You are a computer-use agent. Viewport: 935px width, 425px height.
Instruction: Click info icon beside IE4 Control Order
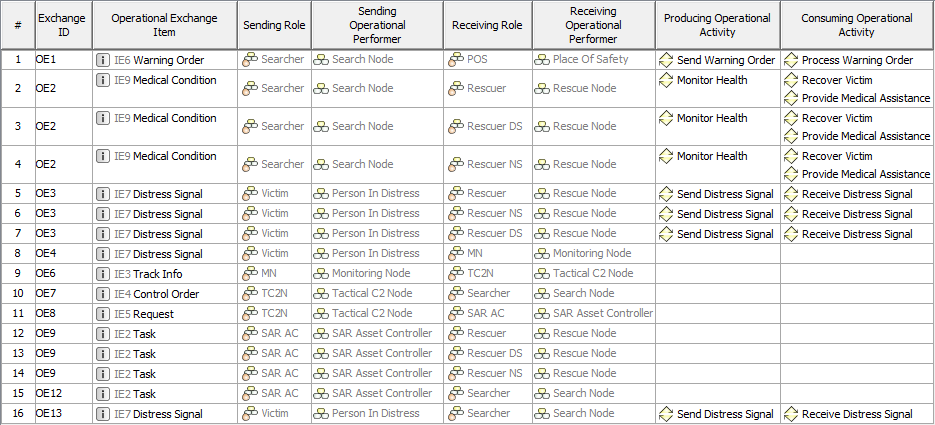[x=104, y=294]
